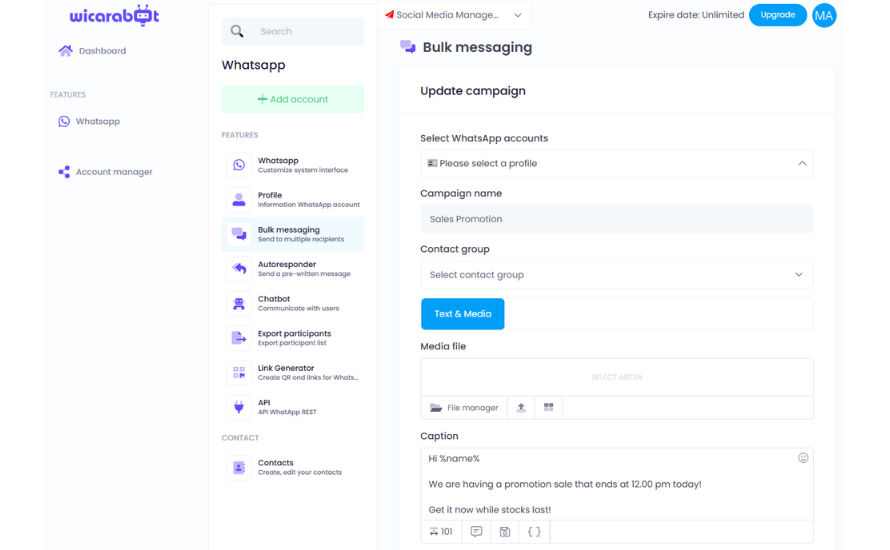Viewport: 890px width, 550px height.
Task: Click the Bulk messaging sidebar icon
Action: point(239,234)
